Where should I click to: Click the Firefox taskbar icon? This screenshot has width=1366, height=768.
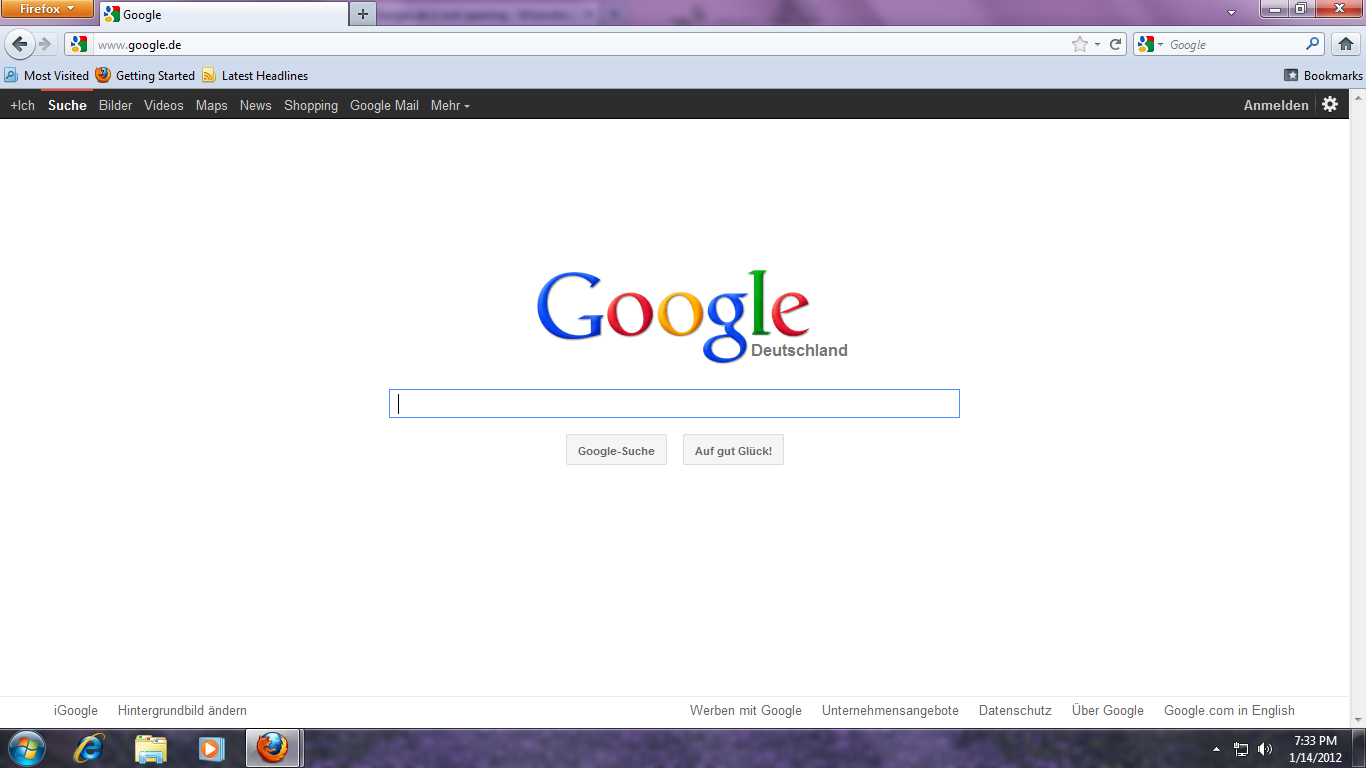pos(272,748)
